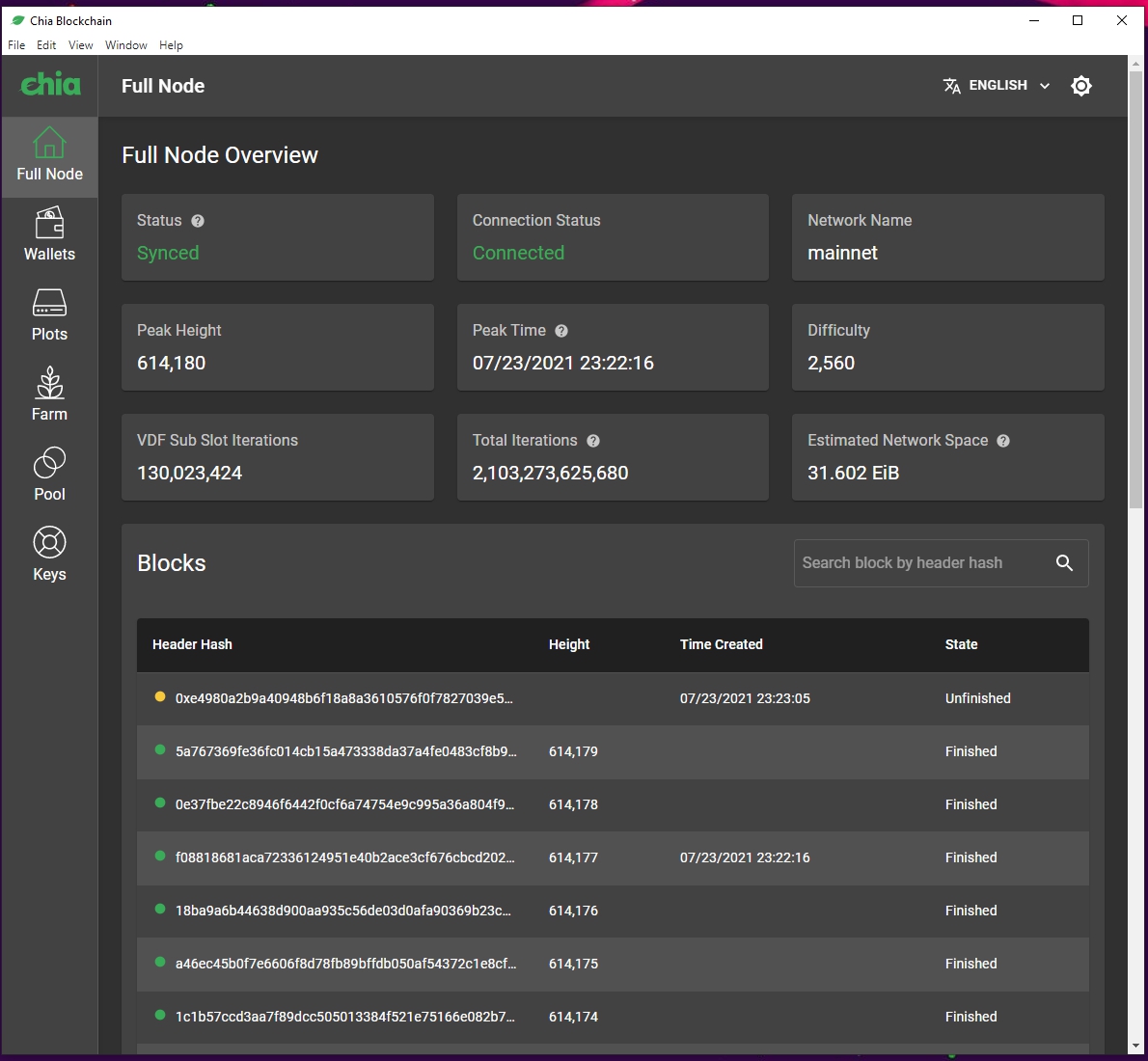Viewport: 1148px width, 1061px height.
Task: Toggle the dark/light theme sun icon
Action: (1081, 86)
